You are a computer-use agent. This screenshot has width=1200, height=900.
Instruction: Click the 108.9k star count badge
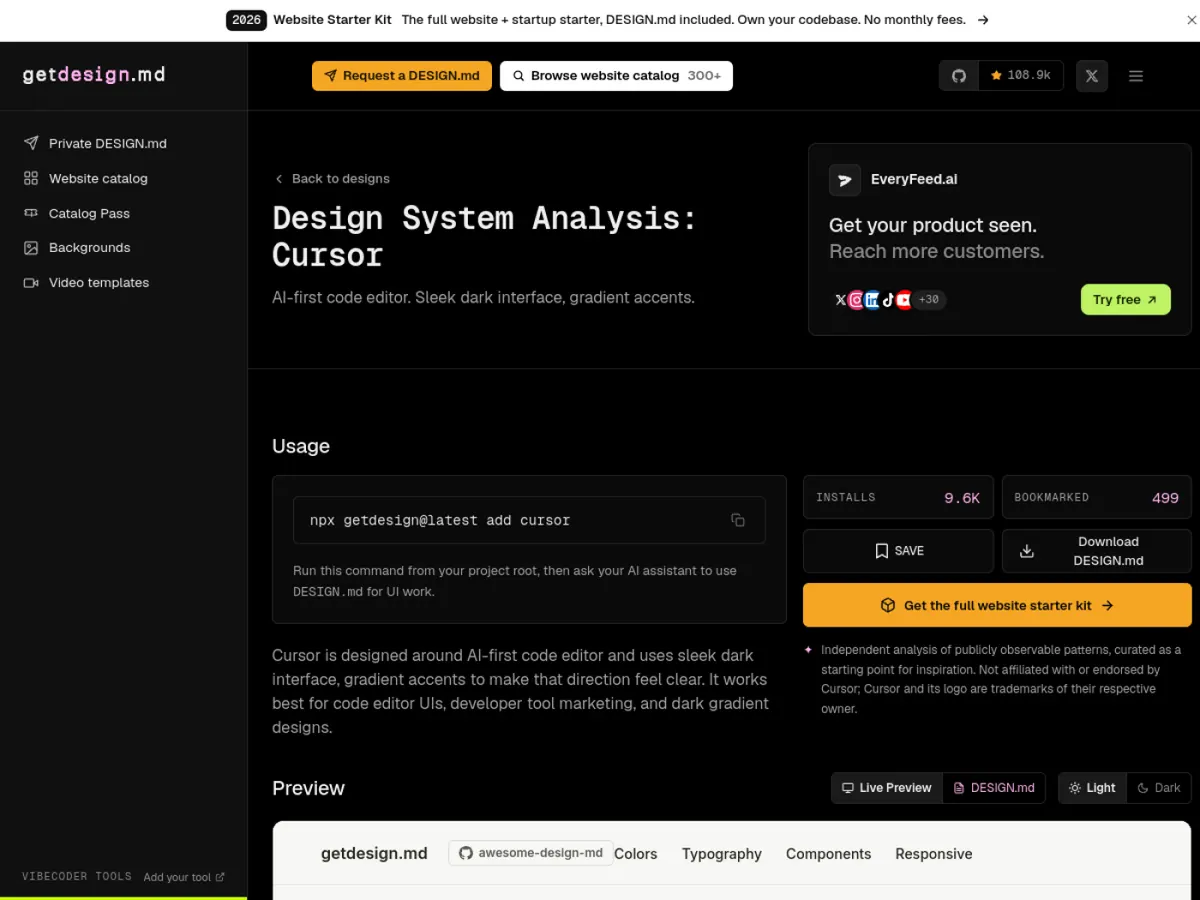pos(1021,76)
